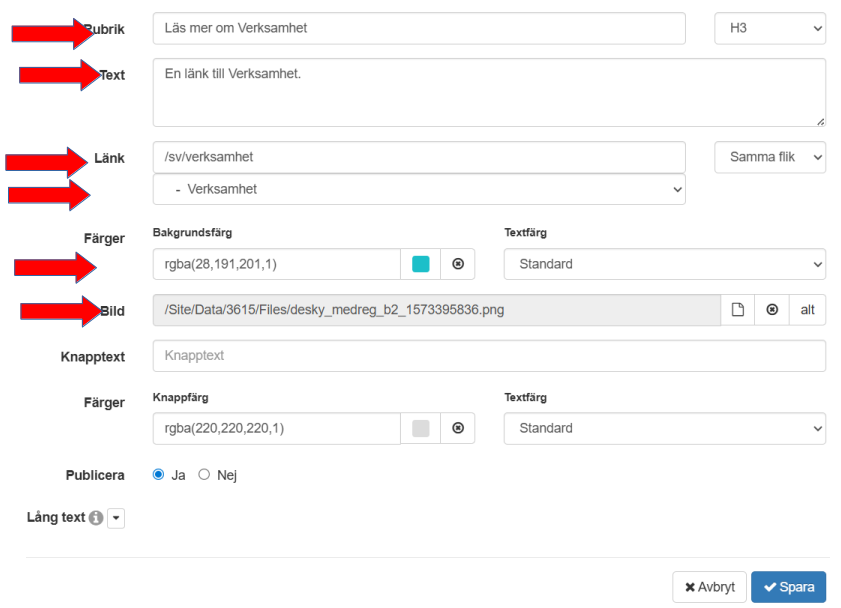Click the Rubrik field with Läs mer om Verksamhet
This screenshot has width=841, height=608.
[x=419, y=28]
